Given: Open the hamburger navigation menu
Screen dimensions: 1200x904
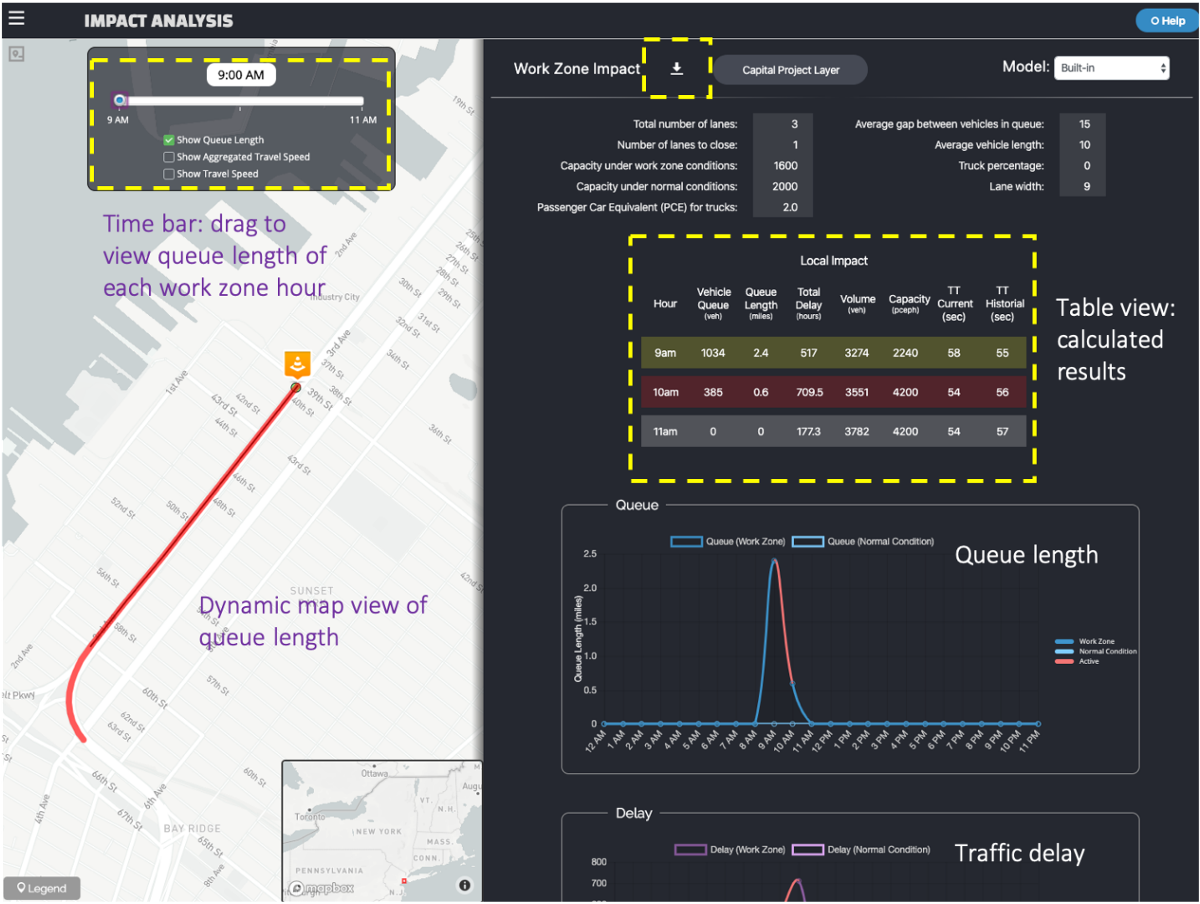Looking at the screenshot, I should tap(16, 19).
